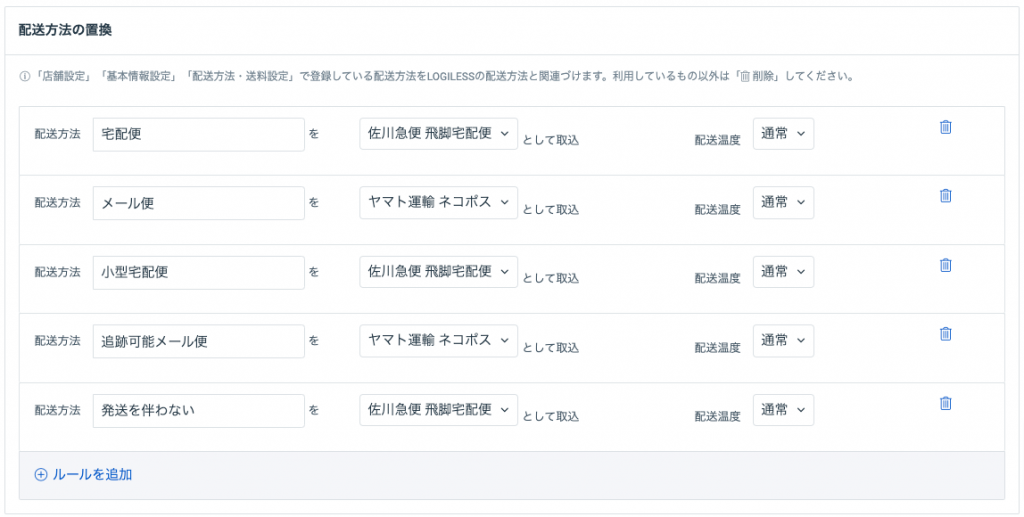Click the 宅配便 shipping method field

[x=199, y=134]
